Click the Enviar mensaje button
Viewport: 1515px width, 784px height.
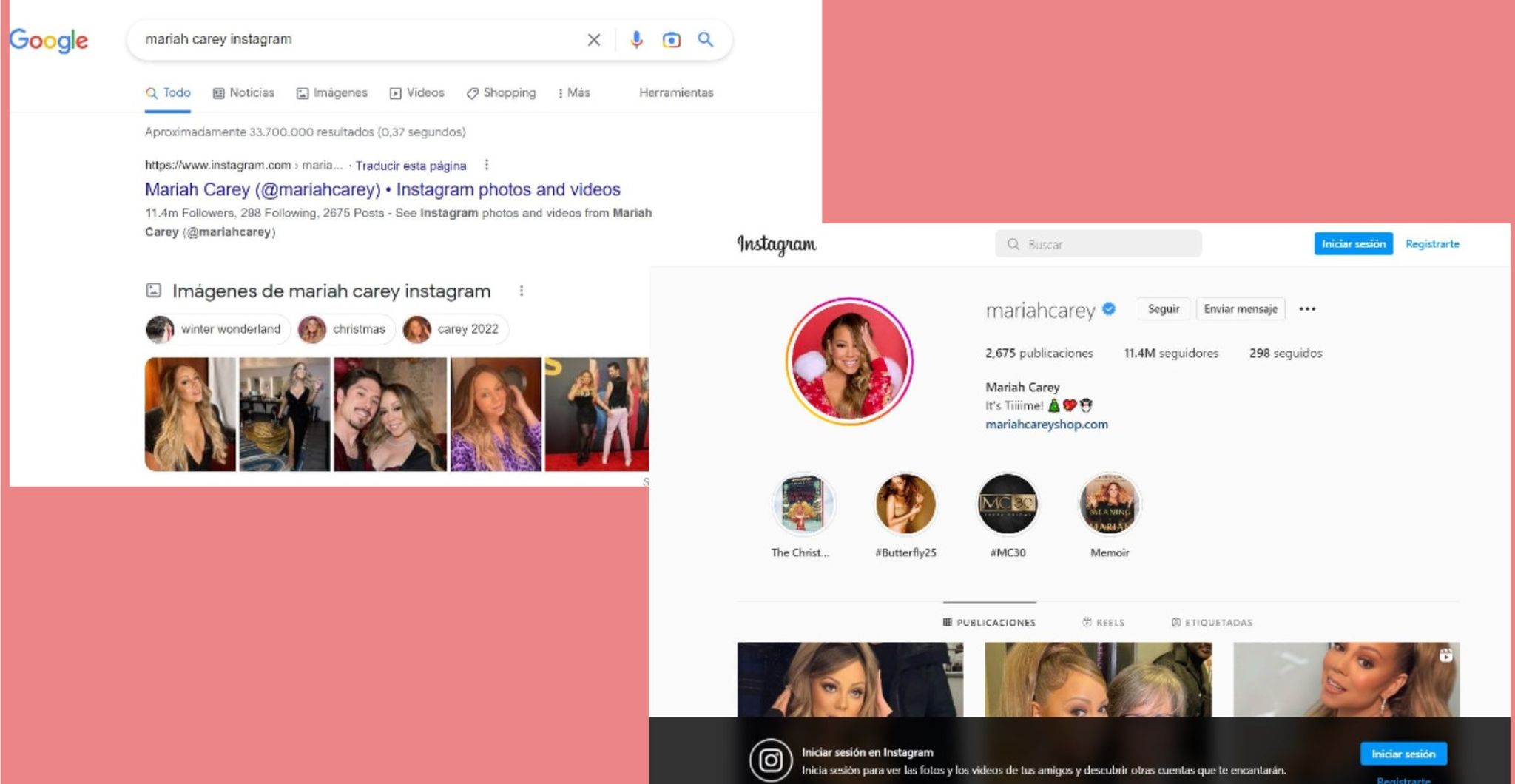[1241, 308]
